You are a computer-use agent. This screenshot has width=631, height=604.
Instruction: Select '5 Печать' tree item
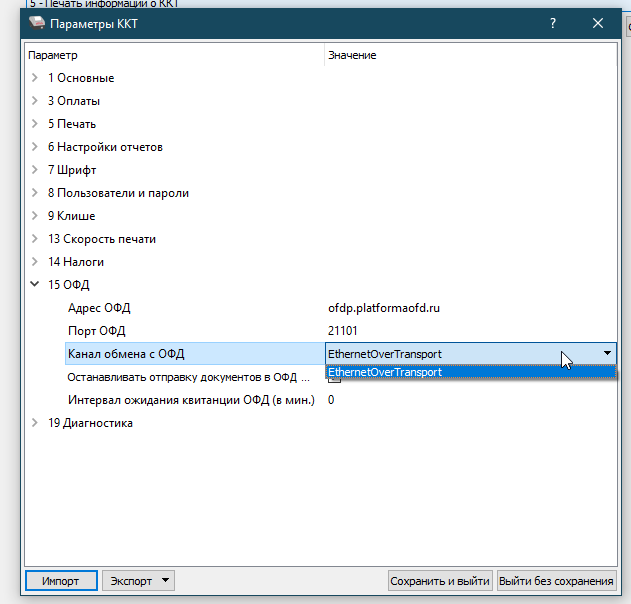pyautogui.click(x=72, y=124)
